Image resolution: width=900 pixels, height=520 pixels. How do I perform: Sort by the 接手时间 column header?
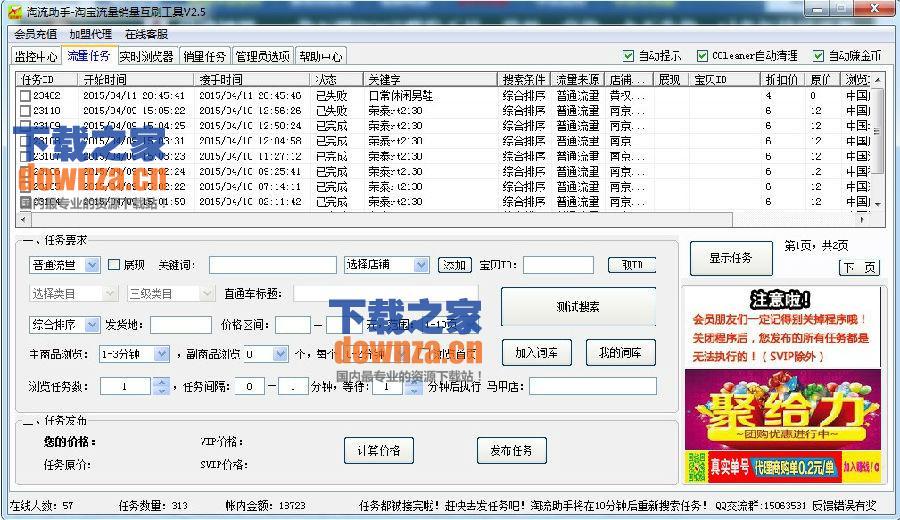click(x=251, y=79)
